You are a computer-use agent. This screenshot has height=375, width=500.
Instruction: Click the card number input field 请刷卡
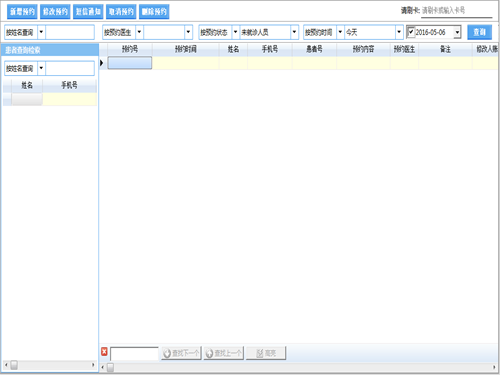coord(456,11)
